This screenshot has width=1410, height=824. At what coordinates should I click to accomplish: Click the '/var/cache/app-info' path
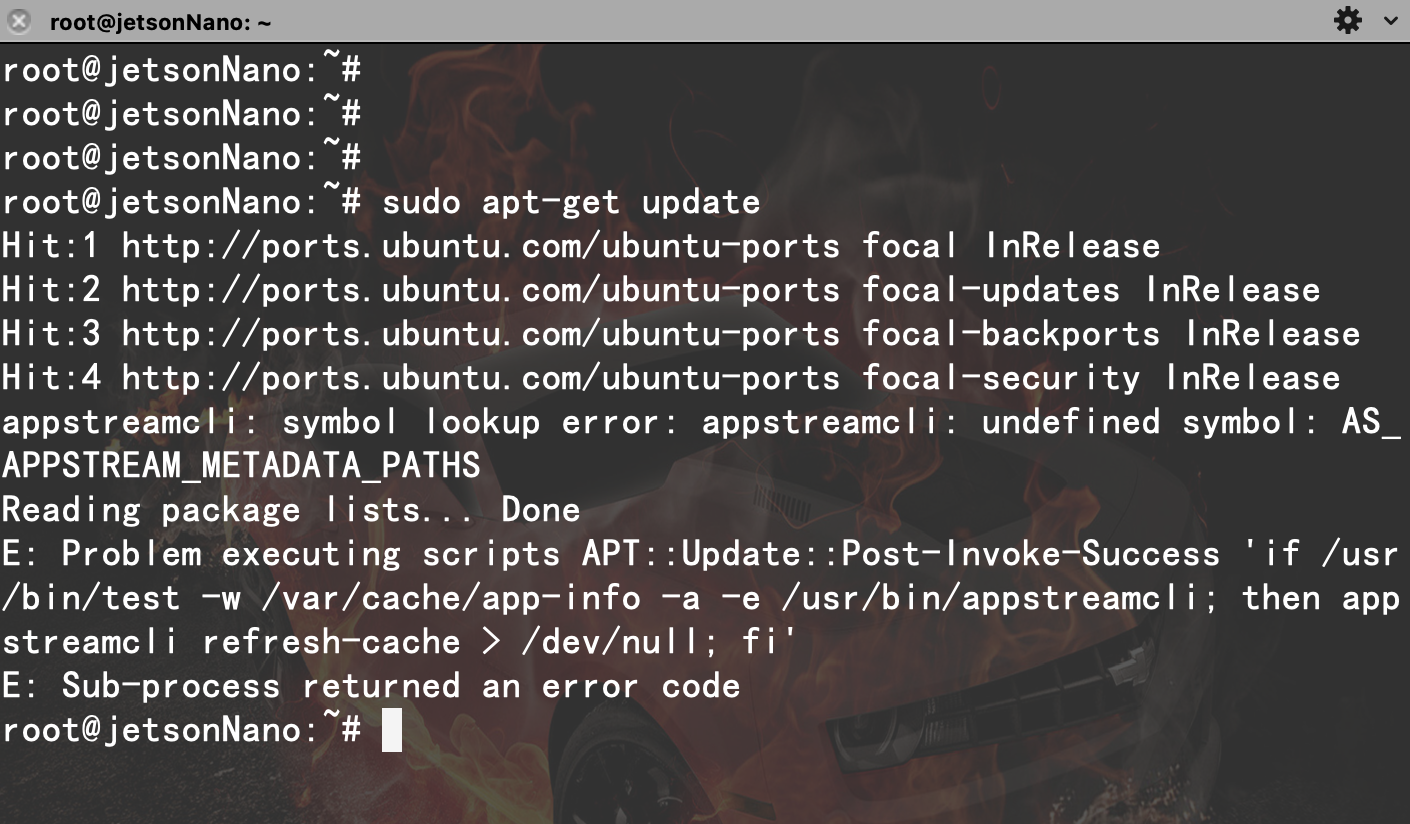point(451,598)
